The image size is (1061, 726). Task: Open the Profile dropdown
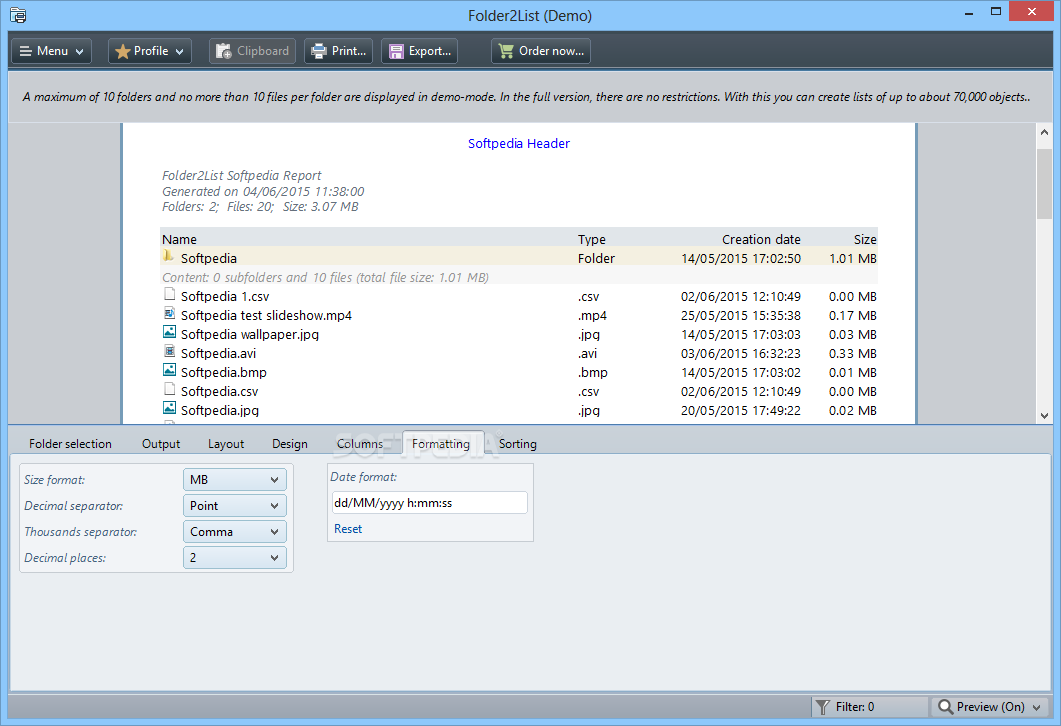150,51
